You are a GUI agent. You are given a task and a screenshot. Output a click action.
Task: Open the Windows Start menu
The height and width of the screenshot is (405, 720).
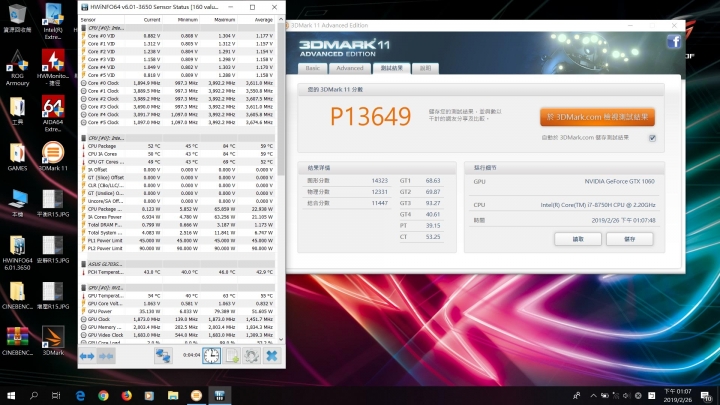point(11,395)
